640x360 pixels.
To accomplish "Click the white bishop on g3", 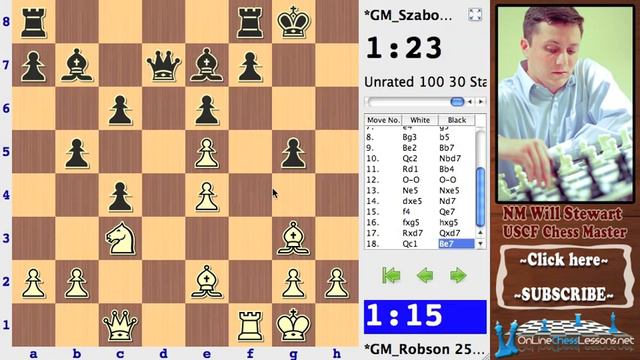I will 293,238.
